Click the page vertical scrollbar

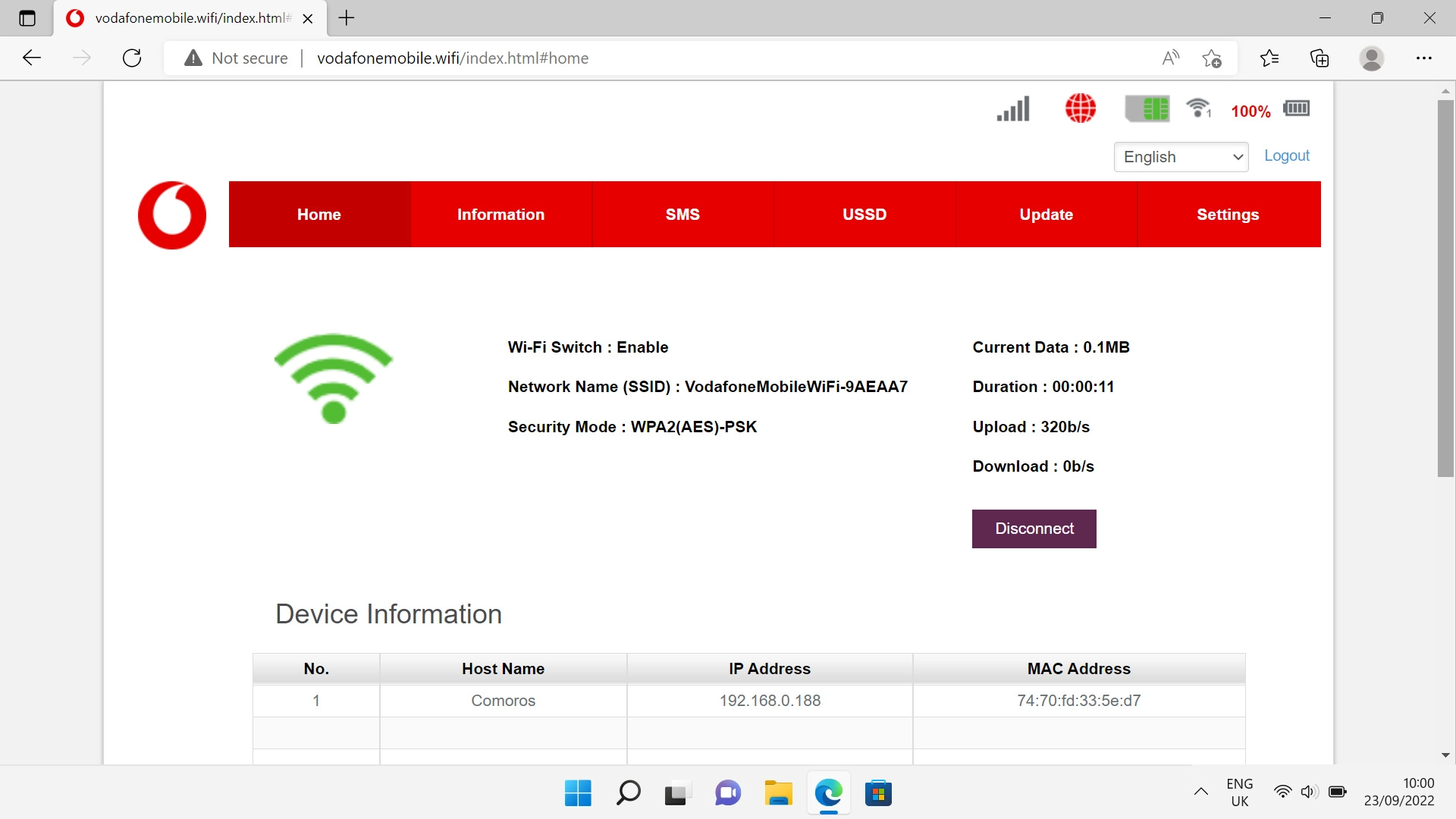coord(1445,288)
